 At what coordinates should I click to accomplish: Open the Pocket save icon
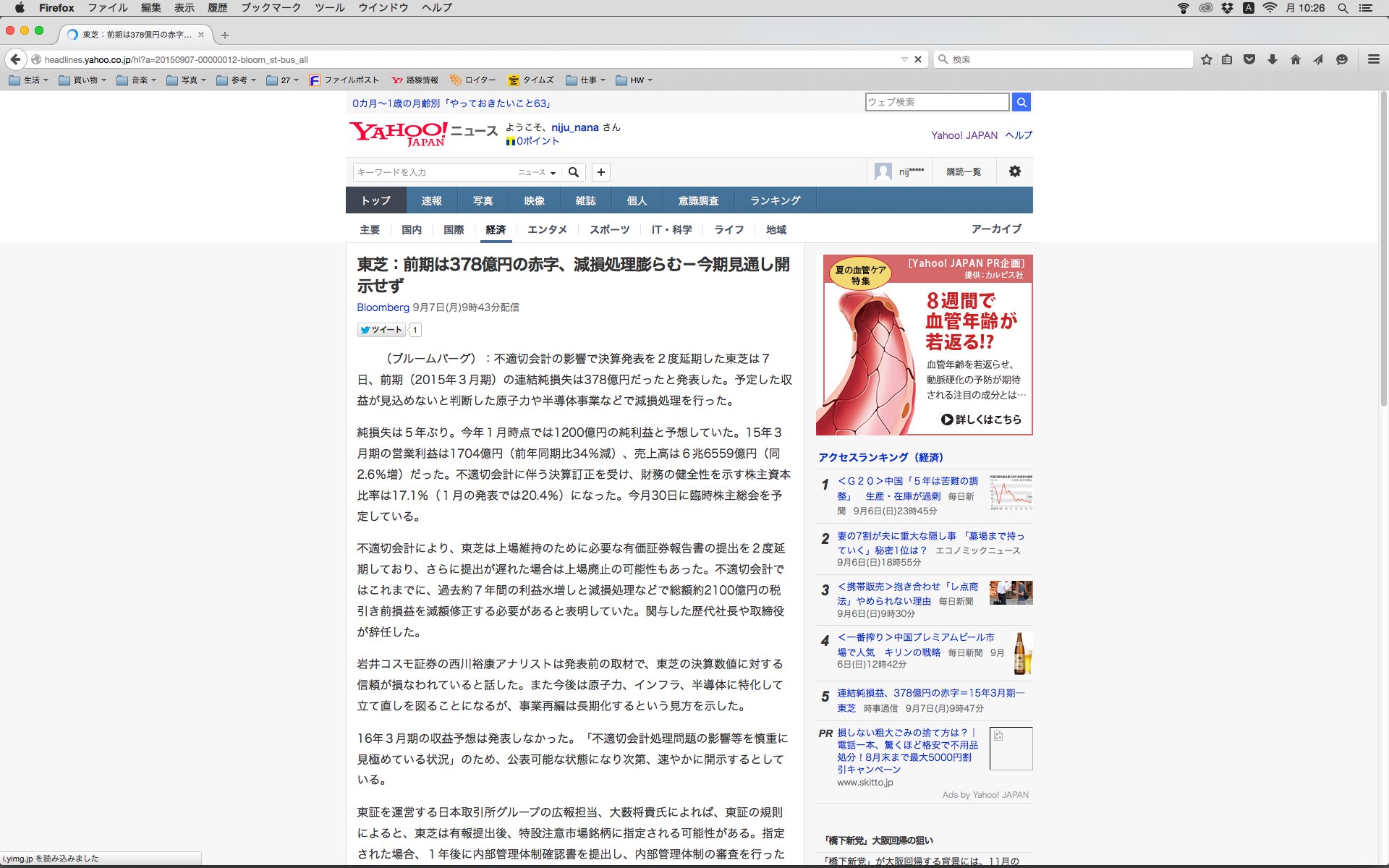[1249, 59]
